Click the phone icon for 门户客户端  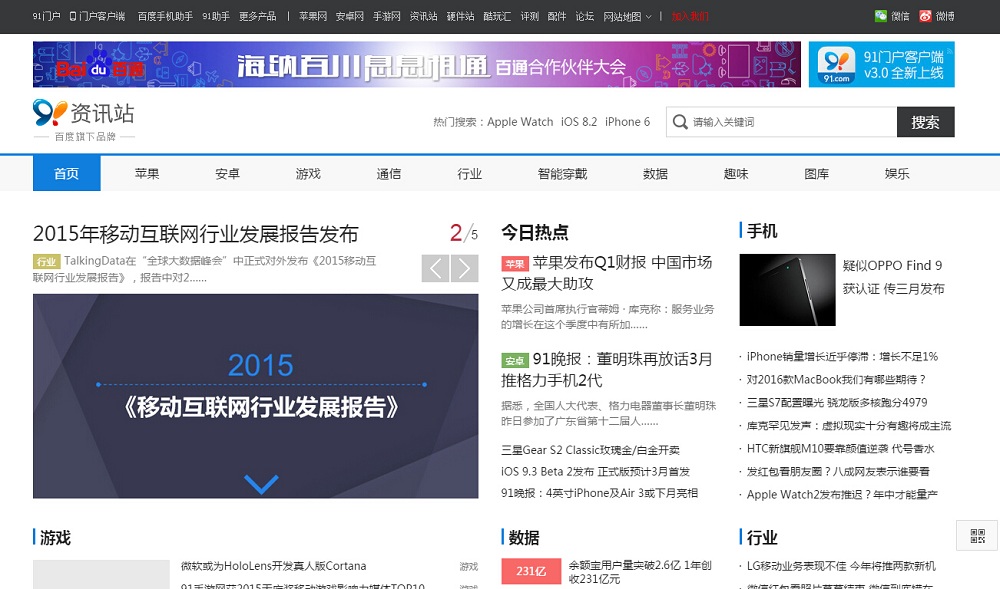(x=73, y=16)
